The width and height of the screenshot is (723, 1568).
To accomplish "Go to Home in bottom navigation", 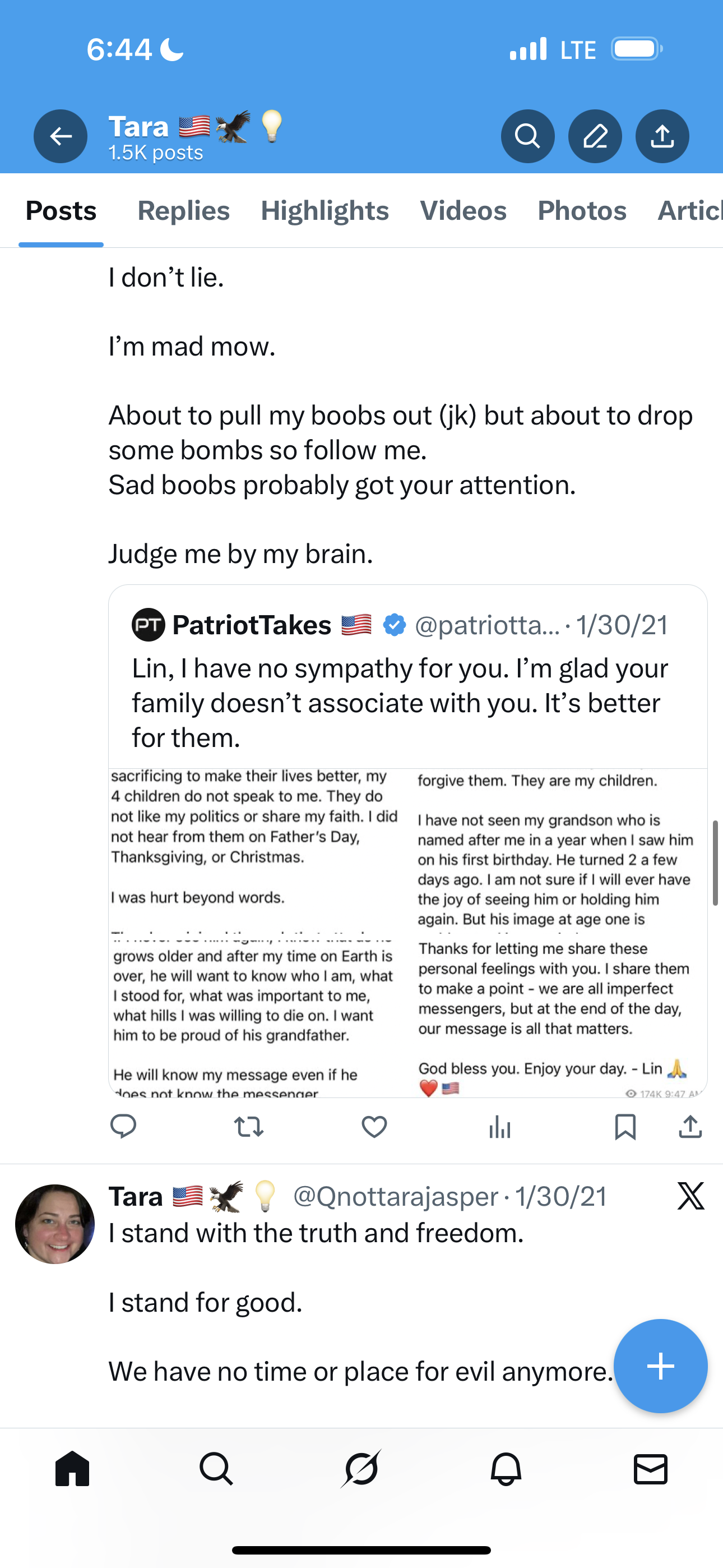I will [72, 1469].
